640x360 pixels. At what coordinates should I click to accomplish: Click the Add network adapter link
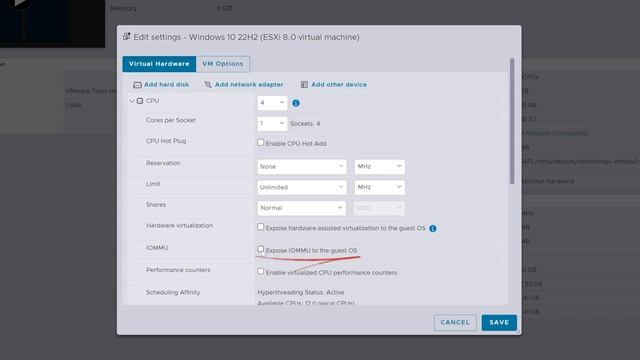(x=249, y=84)
